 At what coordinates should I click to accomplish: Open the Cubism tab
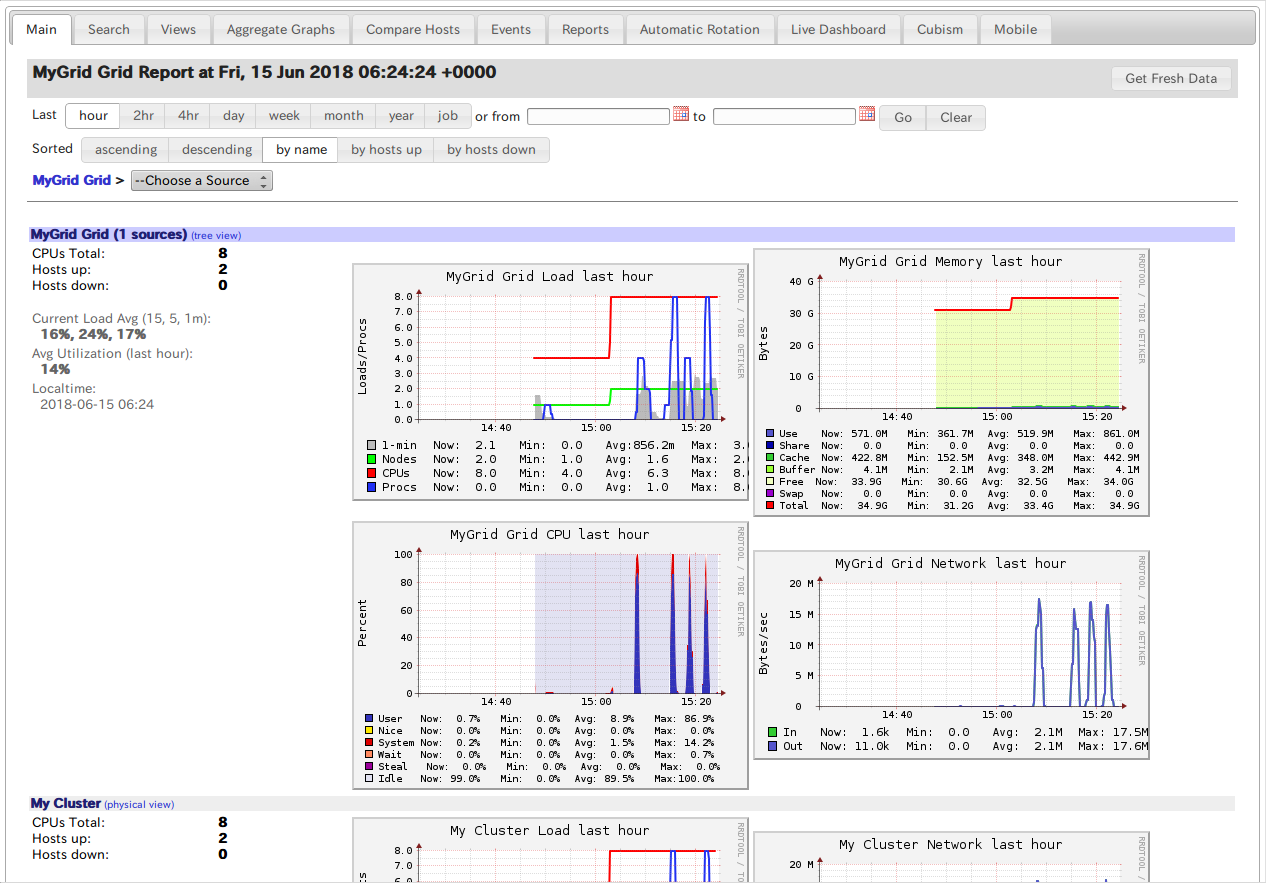pyautogui.click(x=940, y=29)
